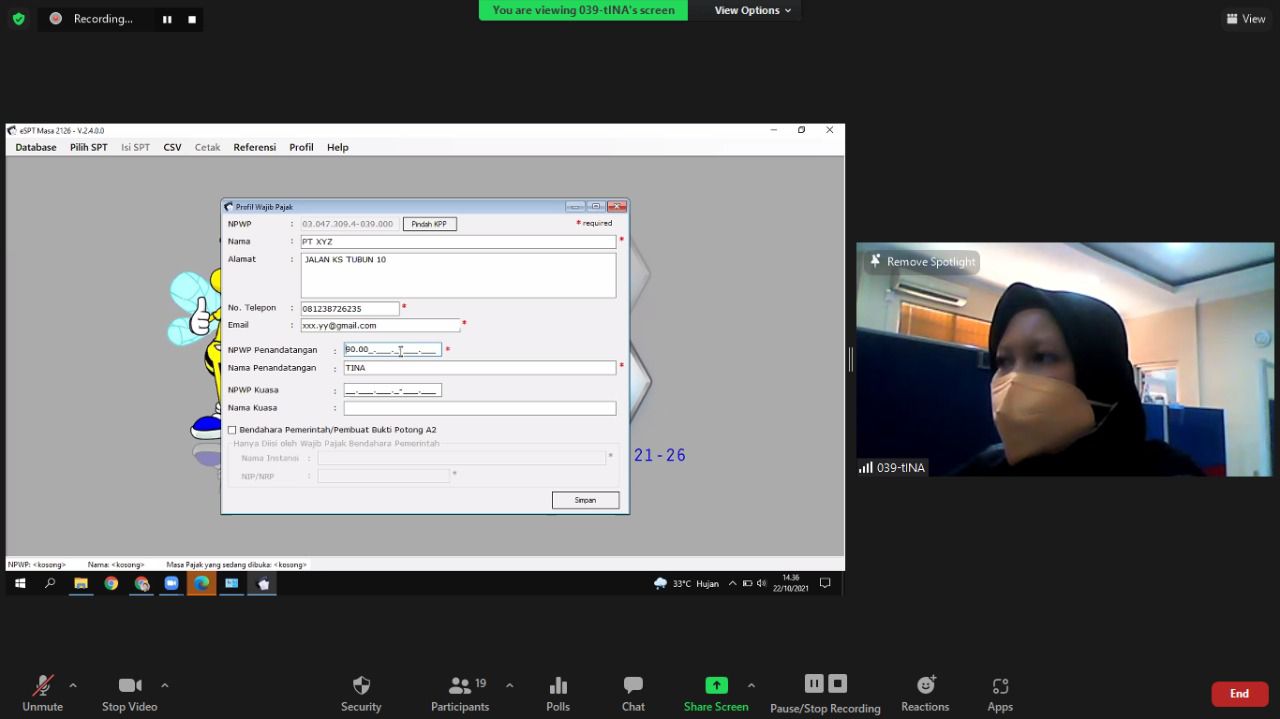End the meeting

[1239, 693]
